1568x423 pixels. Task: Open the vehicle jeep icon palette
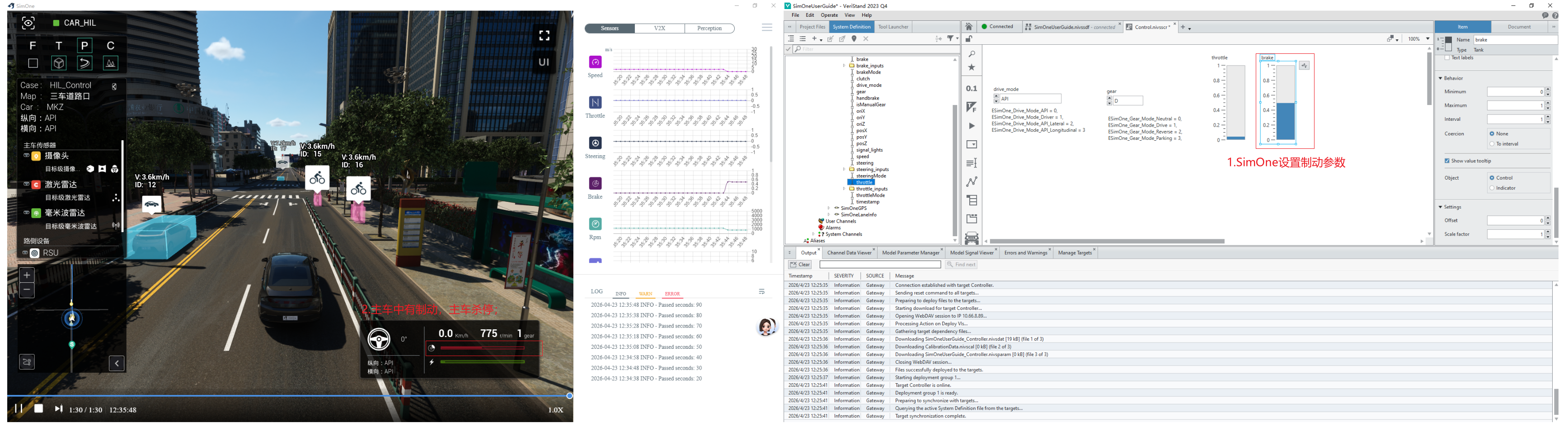[972, 238]
